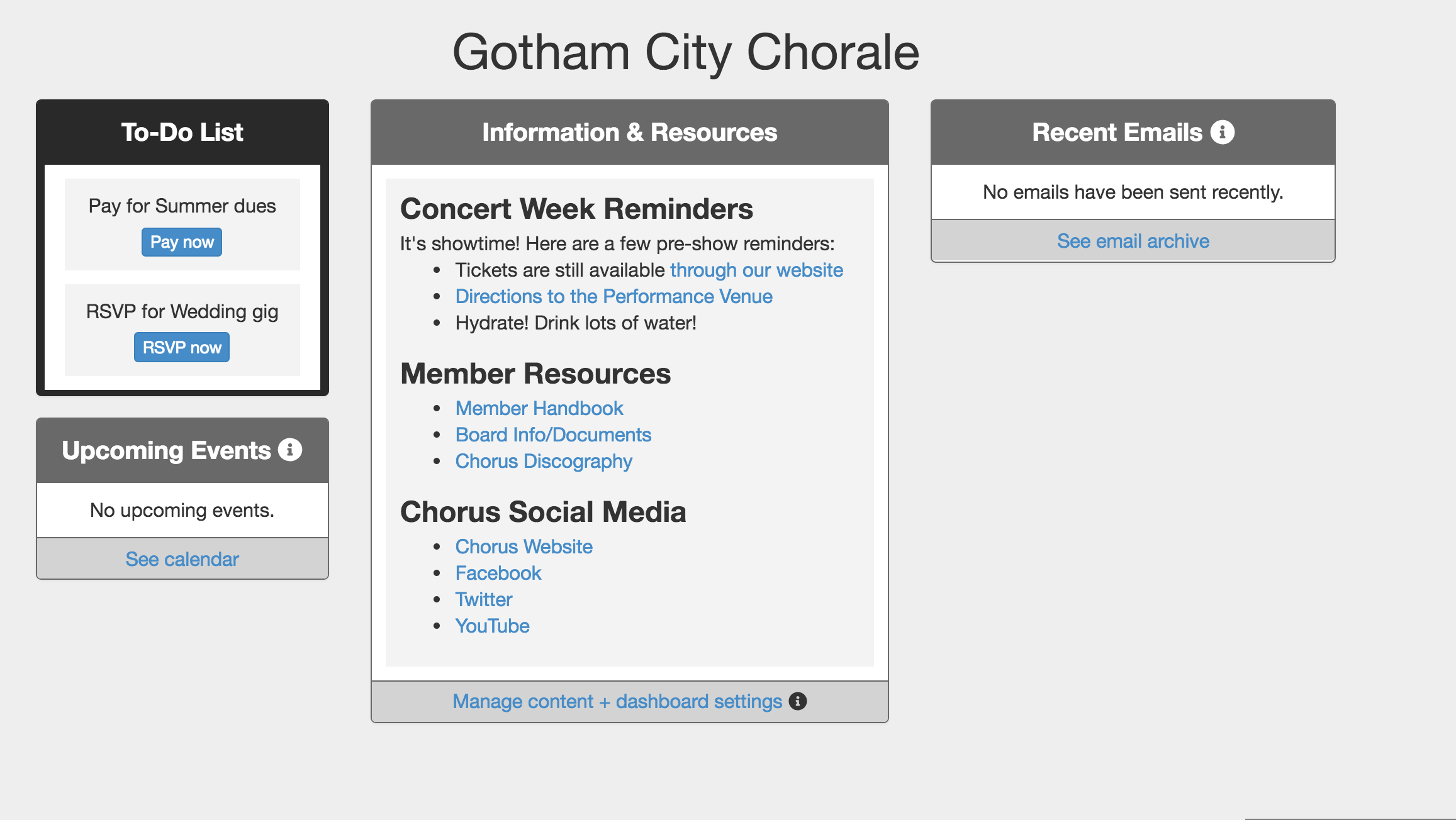Image resolution: width=1456 pixels, height=820 pixels.
Task: Click info icon beside dashboard settings link
Action: pos(798,701)
